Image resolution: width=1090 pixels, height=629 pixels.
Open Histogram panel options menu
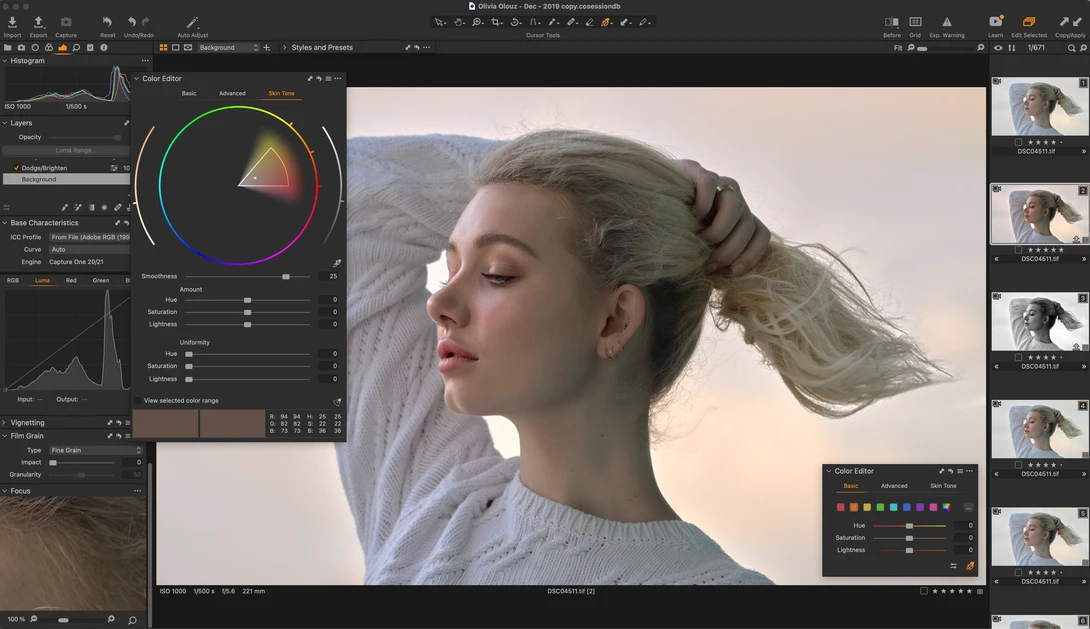click(x=145, y=61)
